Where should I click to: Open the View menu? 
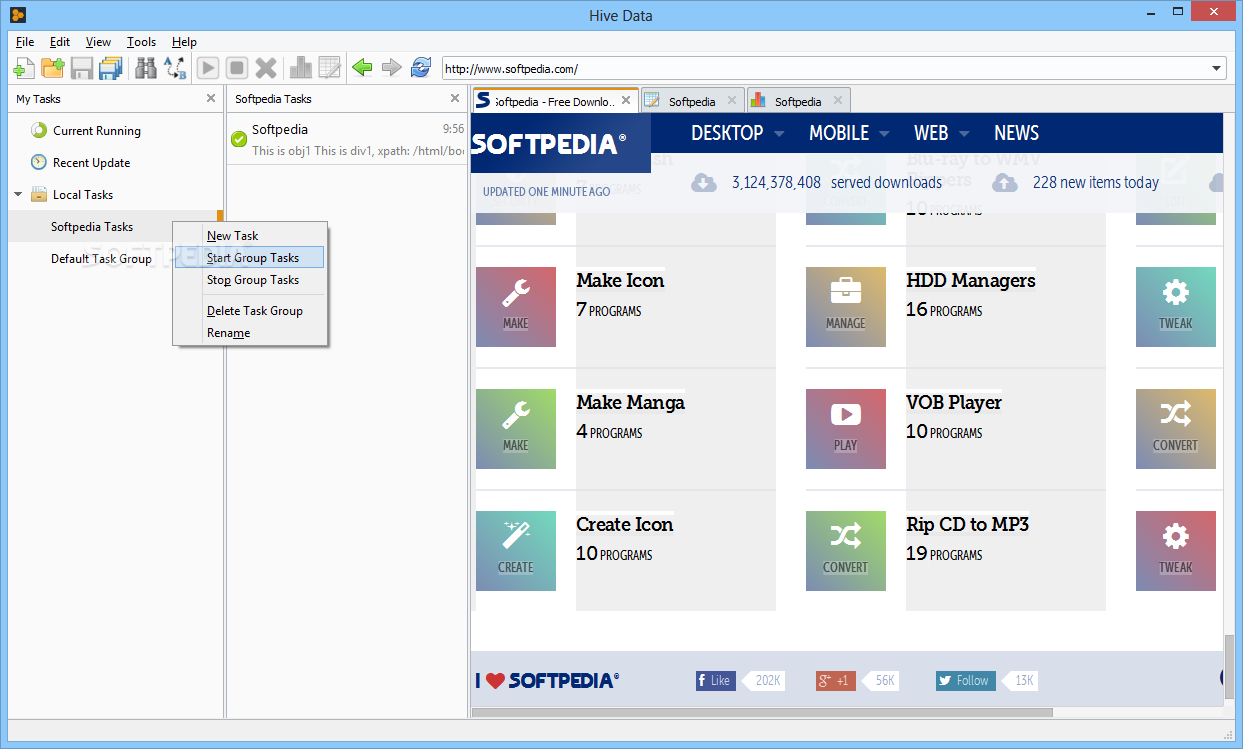pos(98,42)
